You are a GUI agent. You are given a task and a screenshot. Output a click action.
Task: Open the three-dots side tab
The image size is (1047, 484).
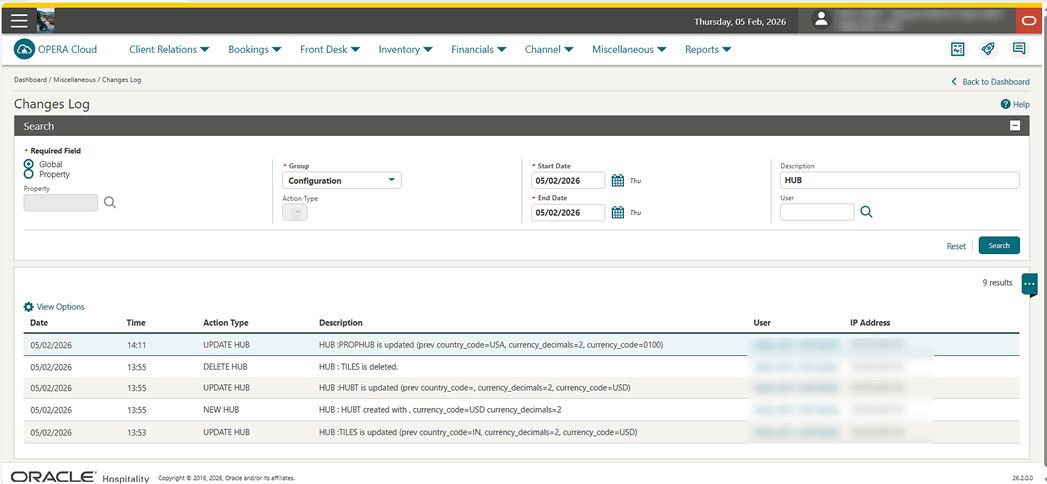(x=1029, y=284)
